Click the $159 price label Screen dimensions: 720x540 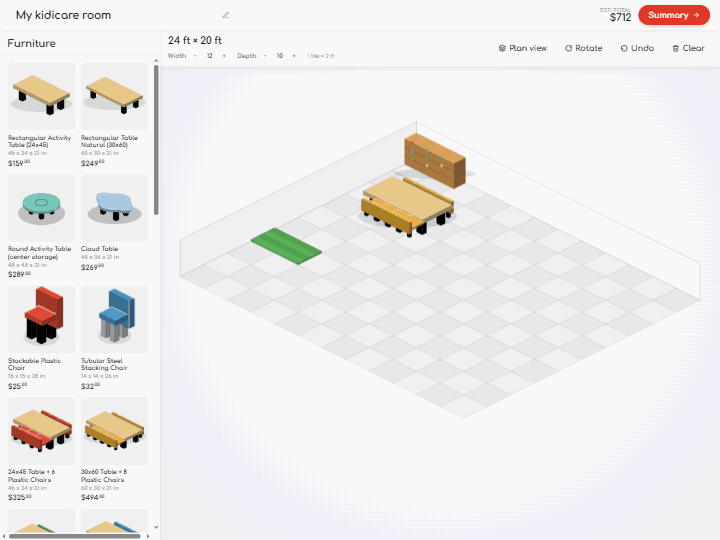pyautogui.click(x=19, y=163)
